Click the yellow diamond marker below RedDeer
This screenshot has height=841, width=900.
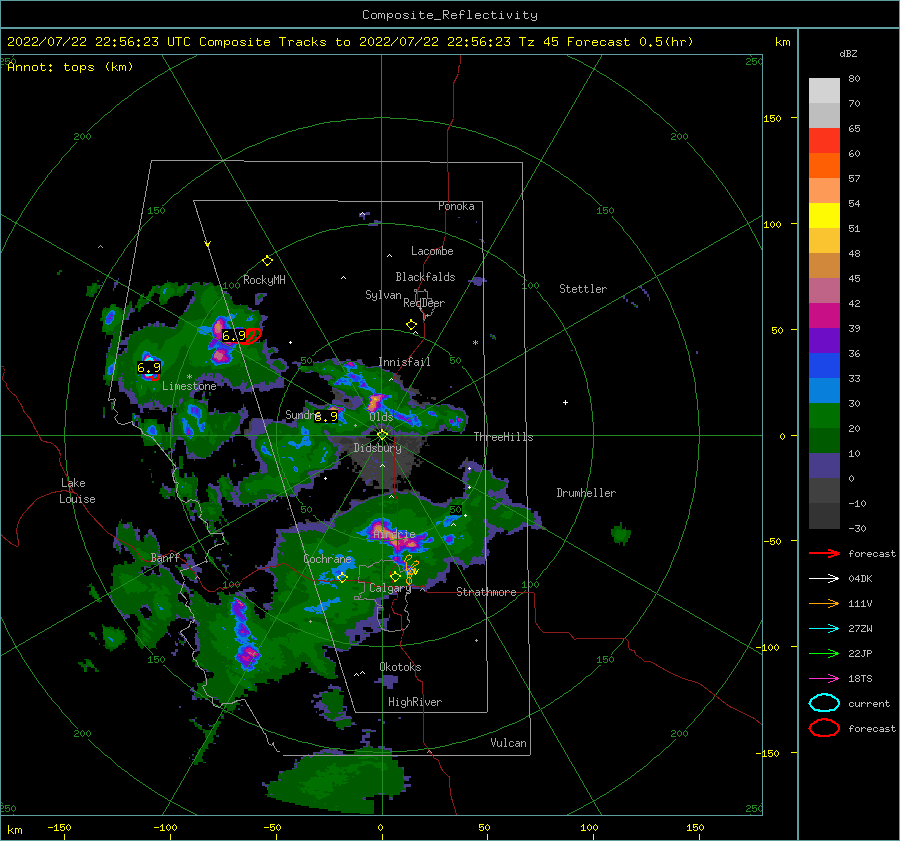pyautogui.click(x=411, y=325)
